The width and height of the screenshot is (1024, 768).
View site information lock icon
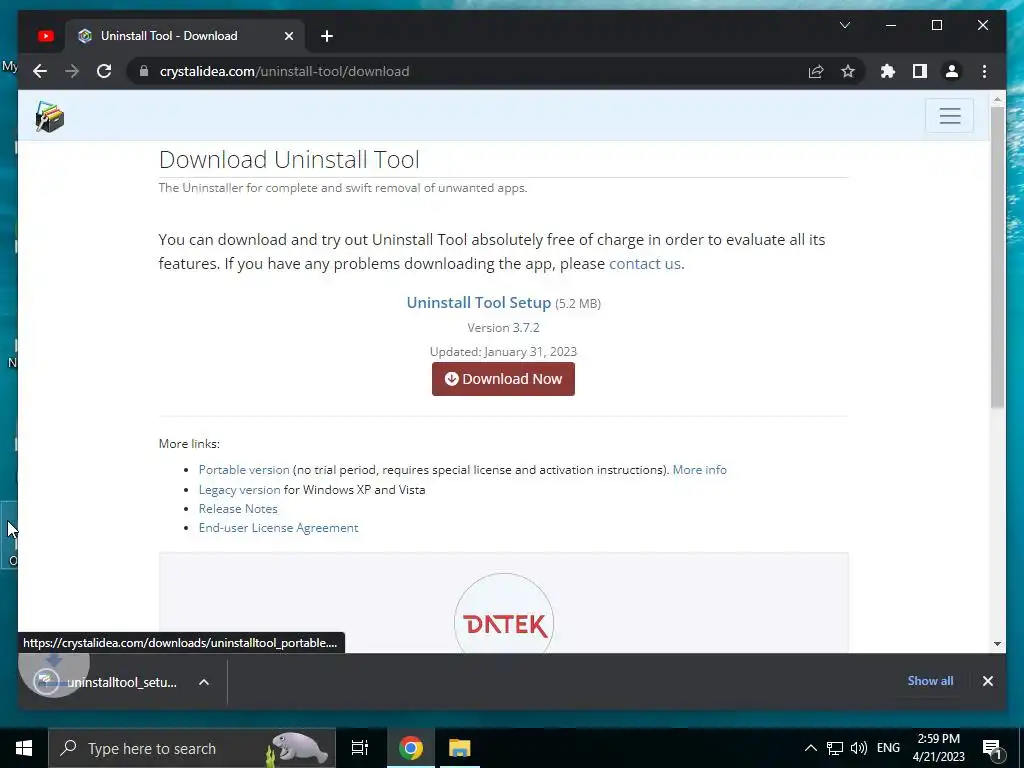[144, 71]
